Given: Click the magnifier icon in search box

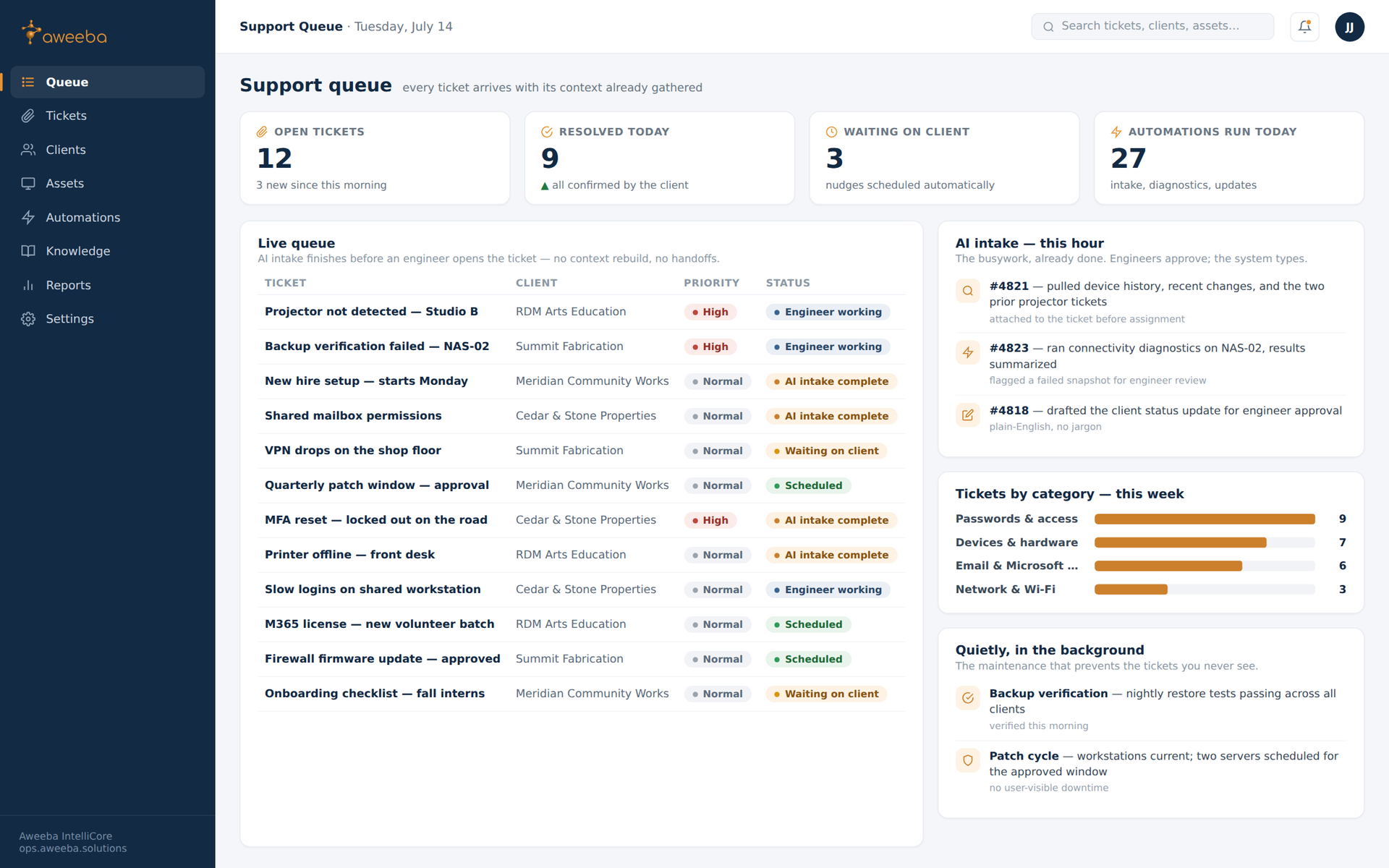Looking at the screenshot, I should (1048, 27).
